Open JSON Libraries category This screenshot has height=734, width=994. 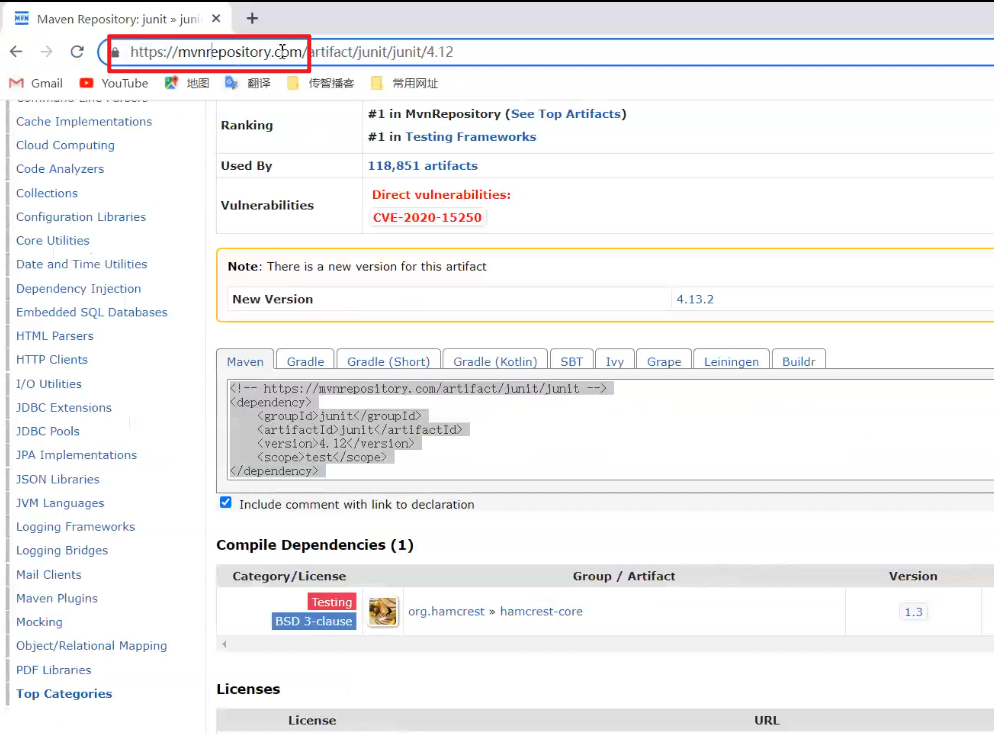(x=58, y=479)
